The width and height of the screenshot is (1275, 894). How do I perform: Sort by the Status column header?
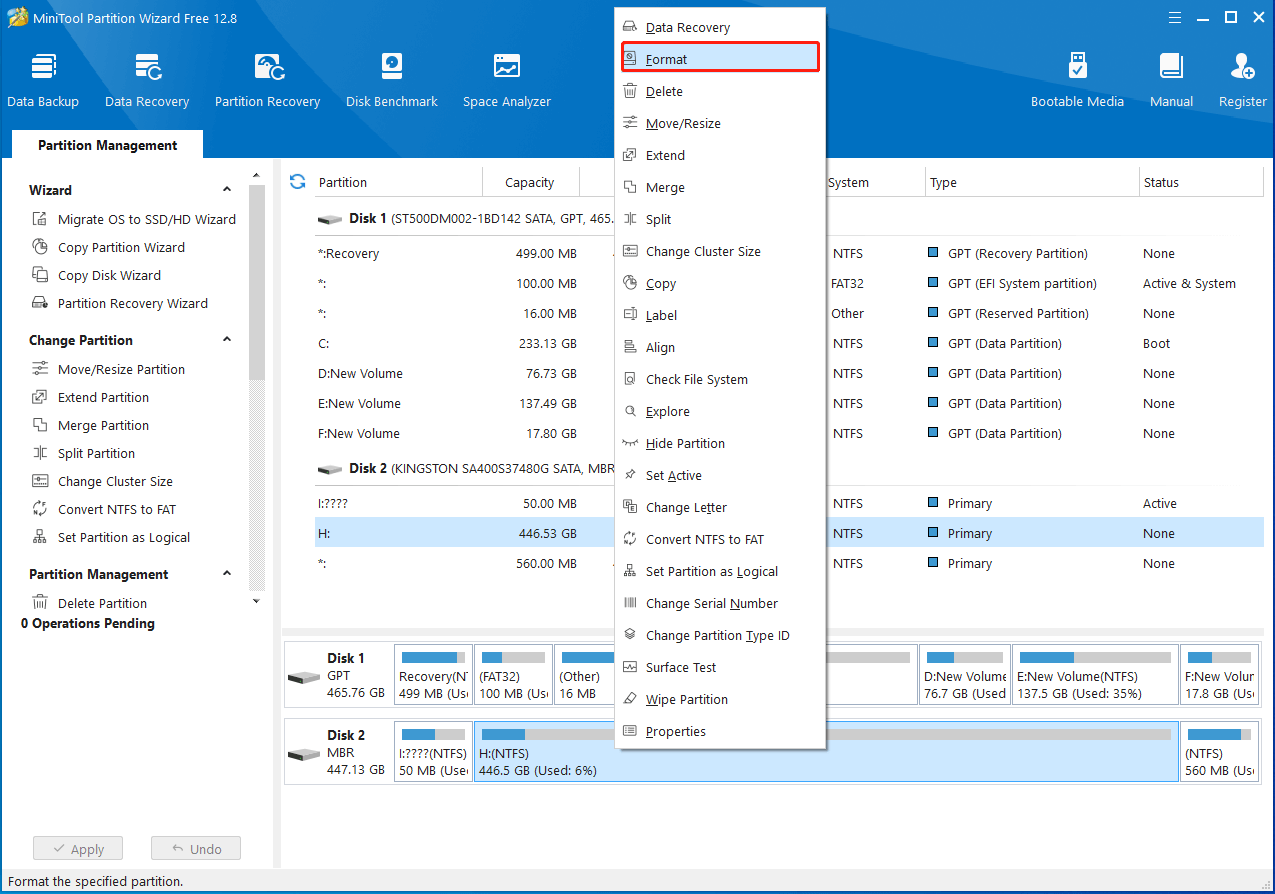1201,182
